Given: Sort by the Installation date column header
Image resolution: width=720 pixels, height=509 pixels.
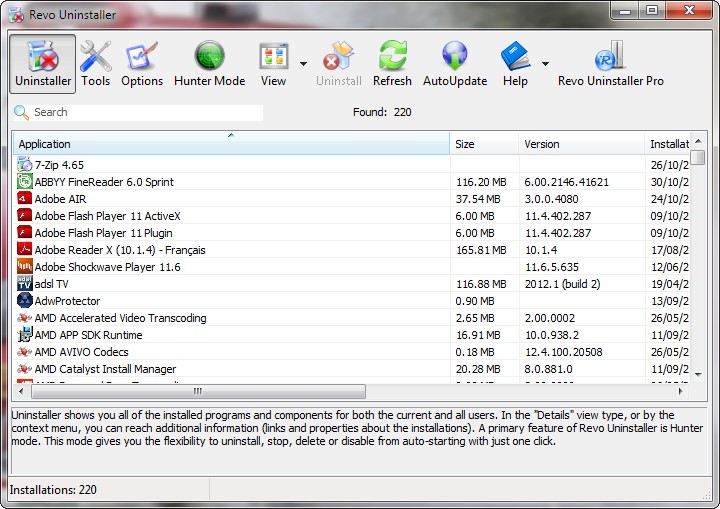Looking at the screenshot, I should pyautogui.click(x=667, y=143).
